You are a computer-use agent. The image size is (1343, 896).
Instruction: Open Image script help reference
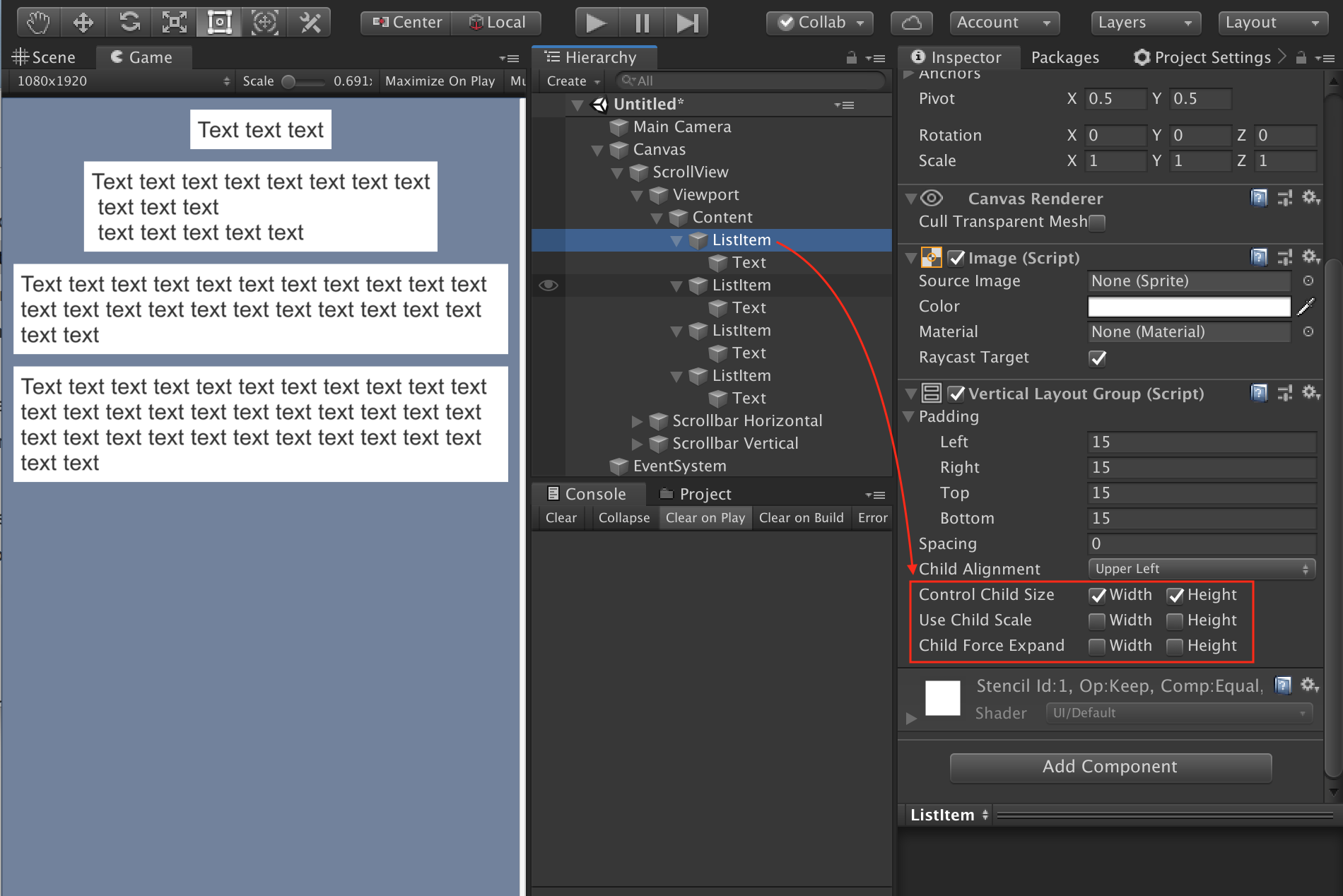(1259, 257)
